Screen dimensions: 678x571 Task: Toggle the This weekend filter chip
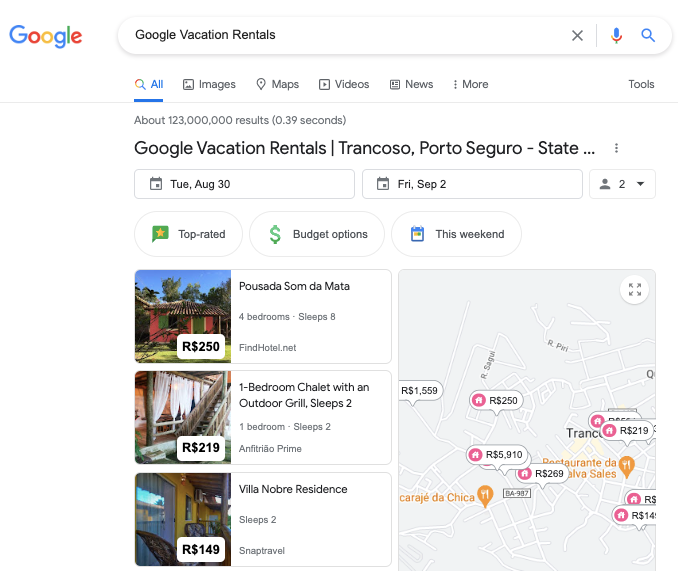point(456,234)
